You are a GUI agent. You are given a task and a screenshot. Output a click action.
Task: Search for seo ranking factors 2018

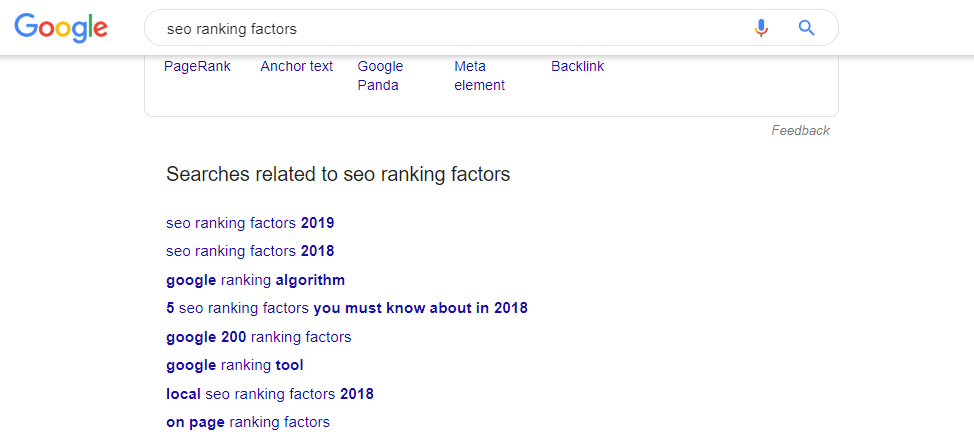point(250,250)
